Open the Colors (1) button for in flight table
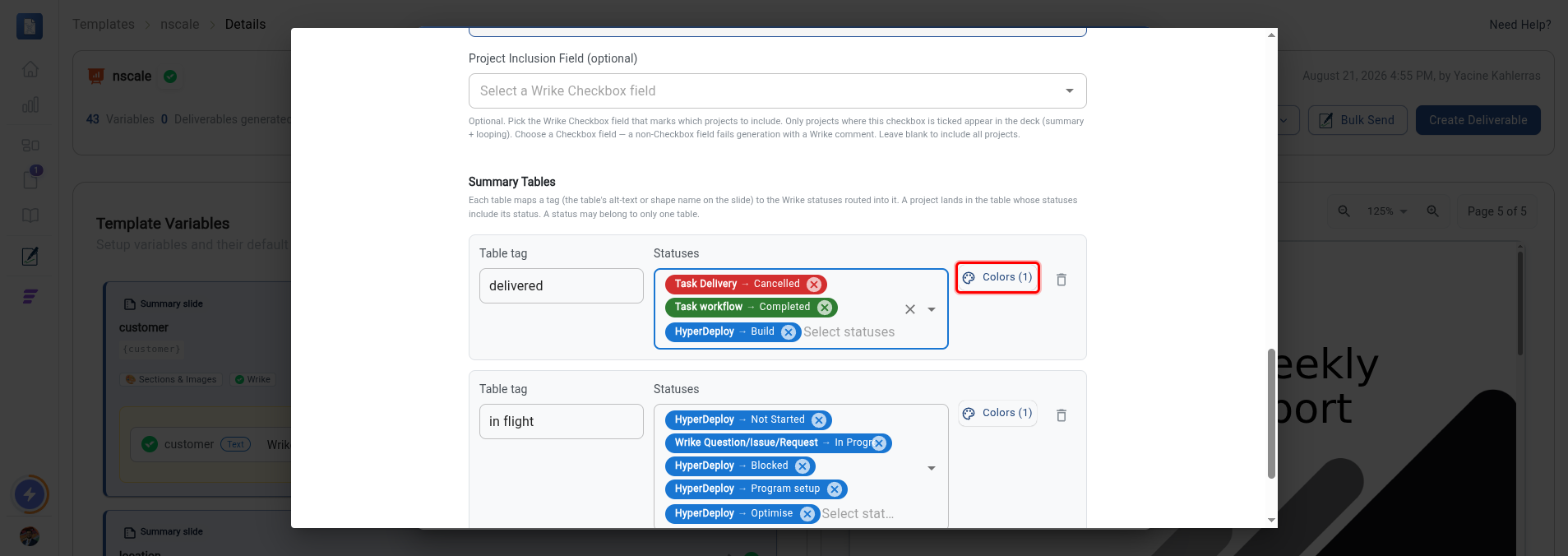 pyautogui.click(x=997, y=413)
